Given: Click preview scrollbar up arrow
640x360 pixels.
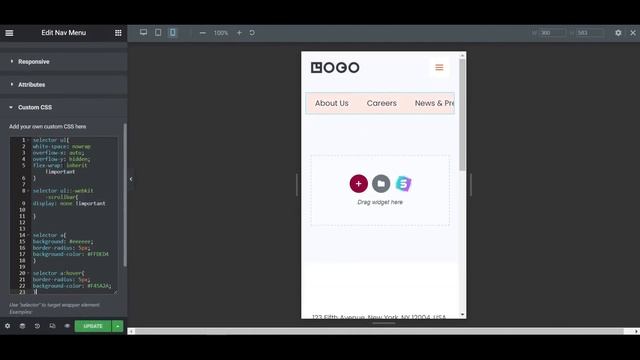Looking at the screenshot, I should [462, 56].
